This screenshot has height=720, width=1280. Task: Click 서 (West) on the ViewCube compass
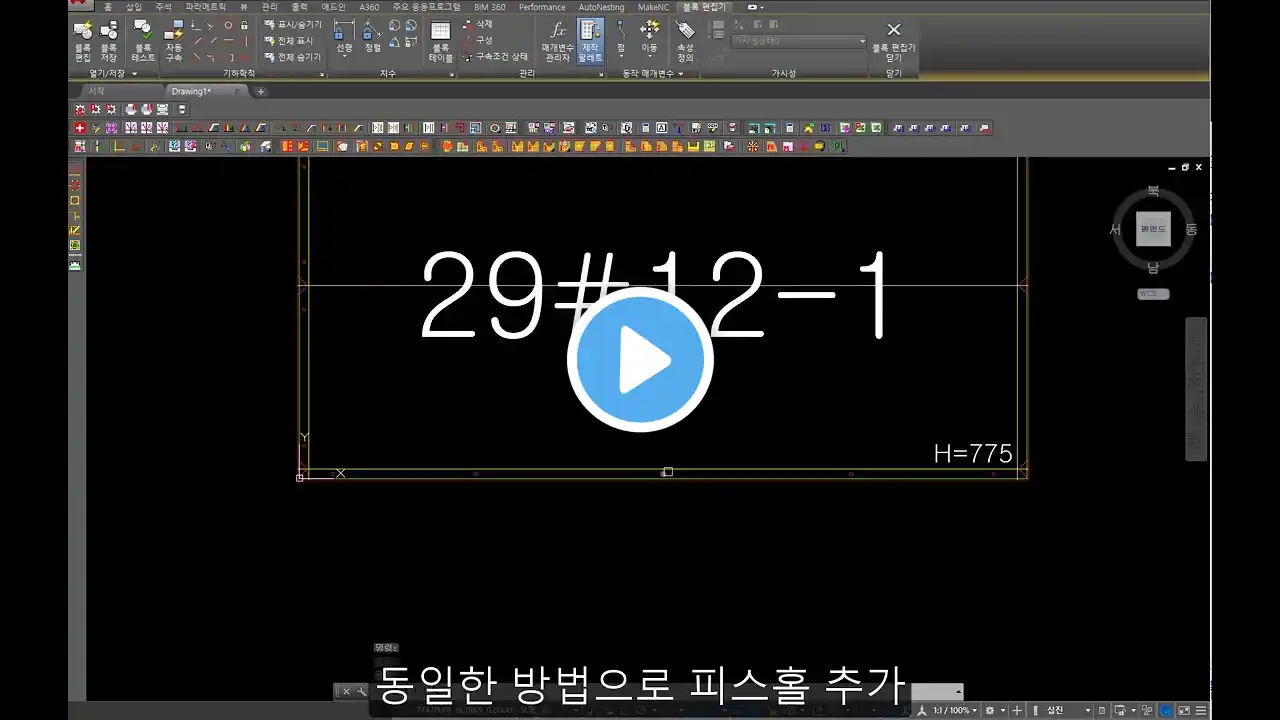pyautogui.click(x=1115, y=229)
